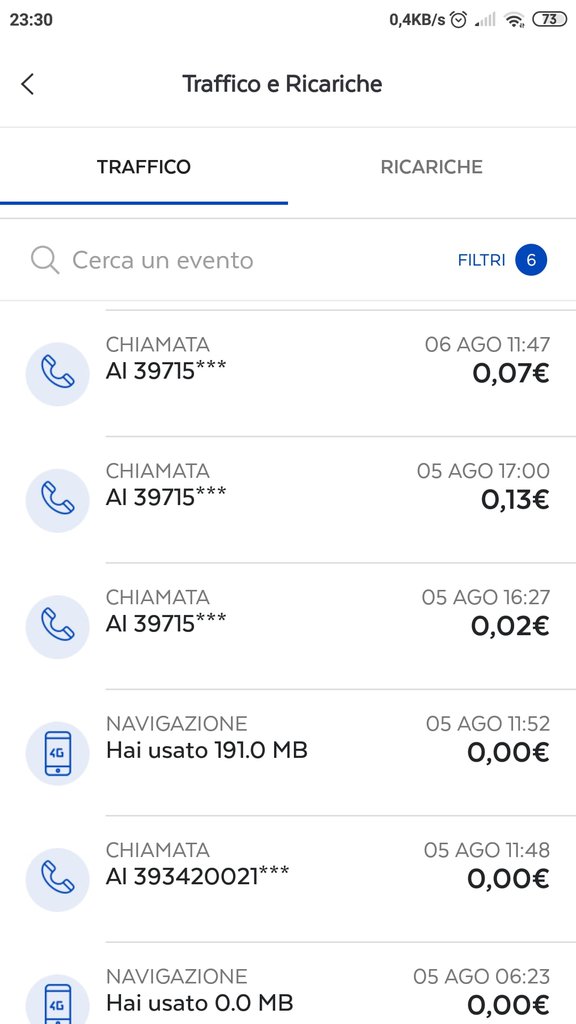The width and height of the screenshot is (576, 1024).
Task: Tap the Wi-Fi status bar icon
Action: 515,20
